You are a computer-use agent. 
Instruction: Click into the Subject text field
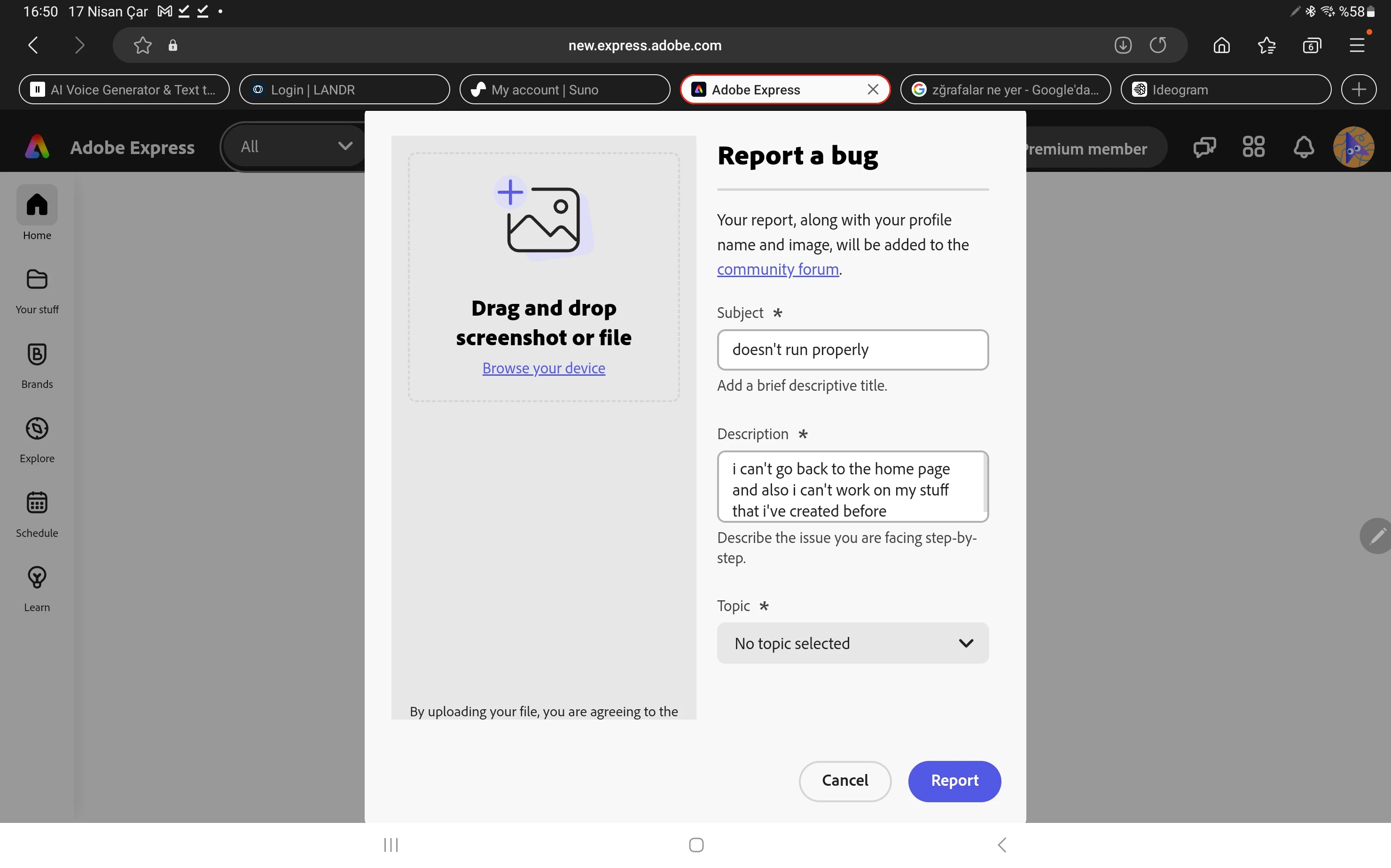(852, 349)
